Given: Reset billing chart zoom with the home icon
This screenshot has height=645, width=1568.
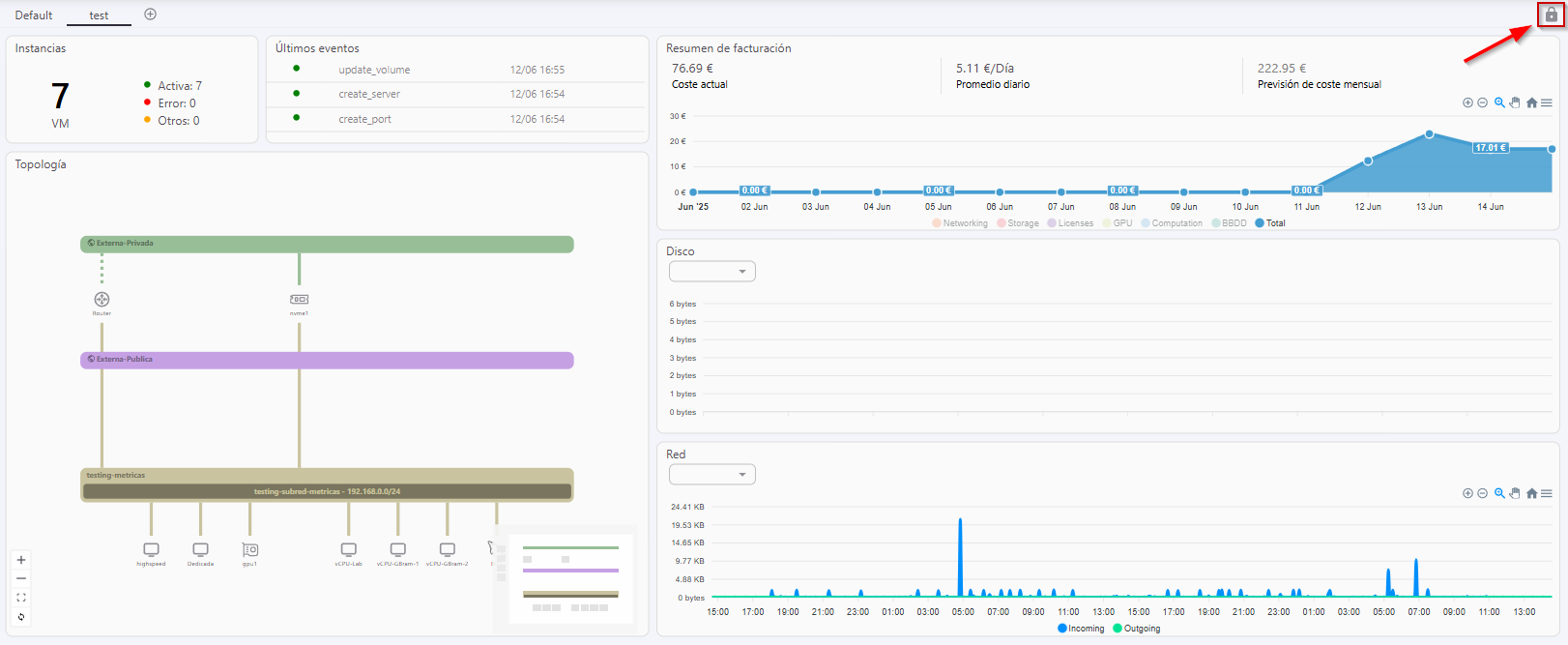Looking at the screenshot, I should click(x=1531, y=103).
